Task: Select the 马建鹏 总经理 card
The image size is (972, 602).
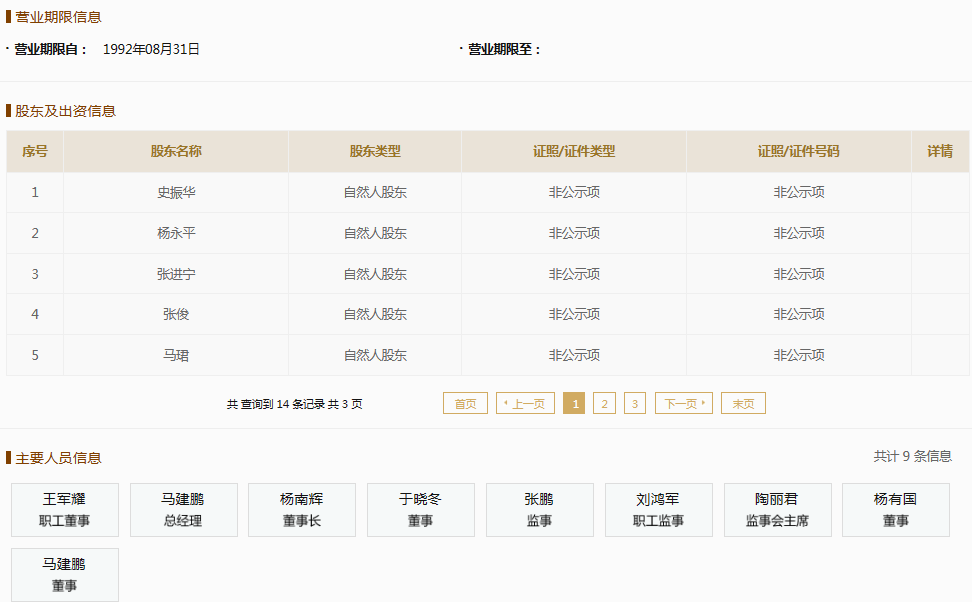Action: (x=183, y=510)
